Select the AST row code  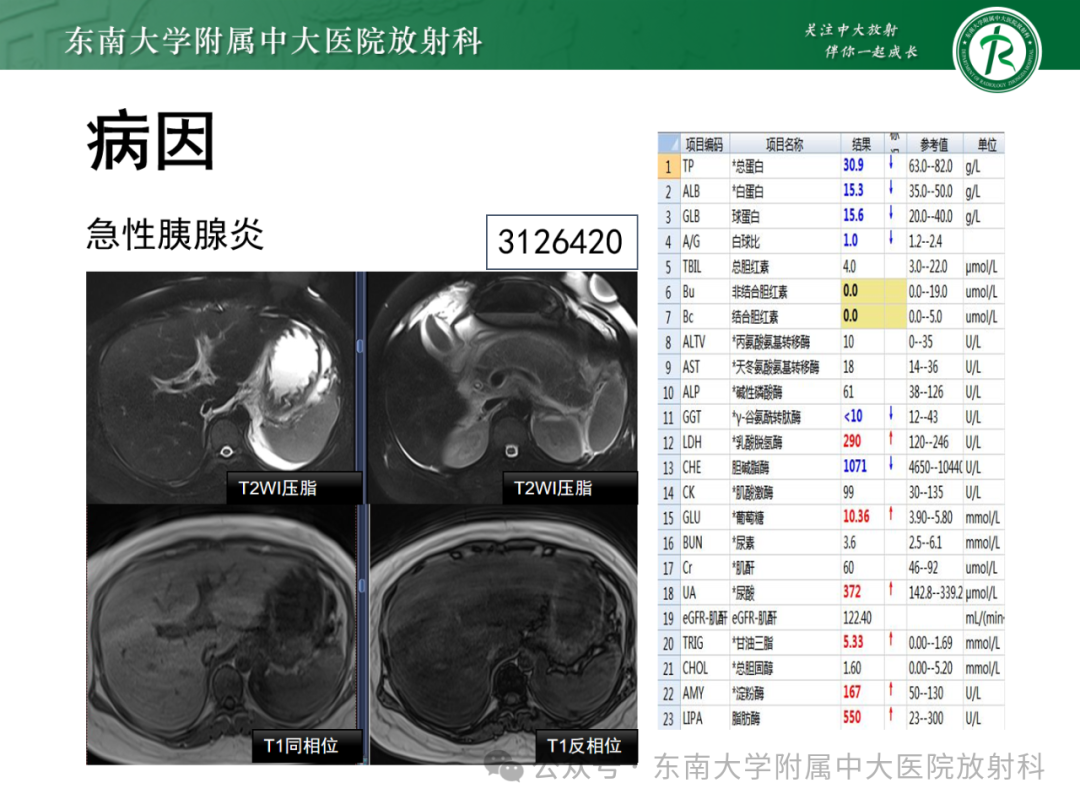[x=691, y=366]
